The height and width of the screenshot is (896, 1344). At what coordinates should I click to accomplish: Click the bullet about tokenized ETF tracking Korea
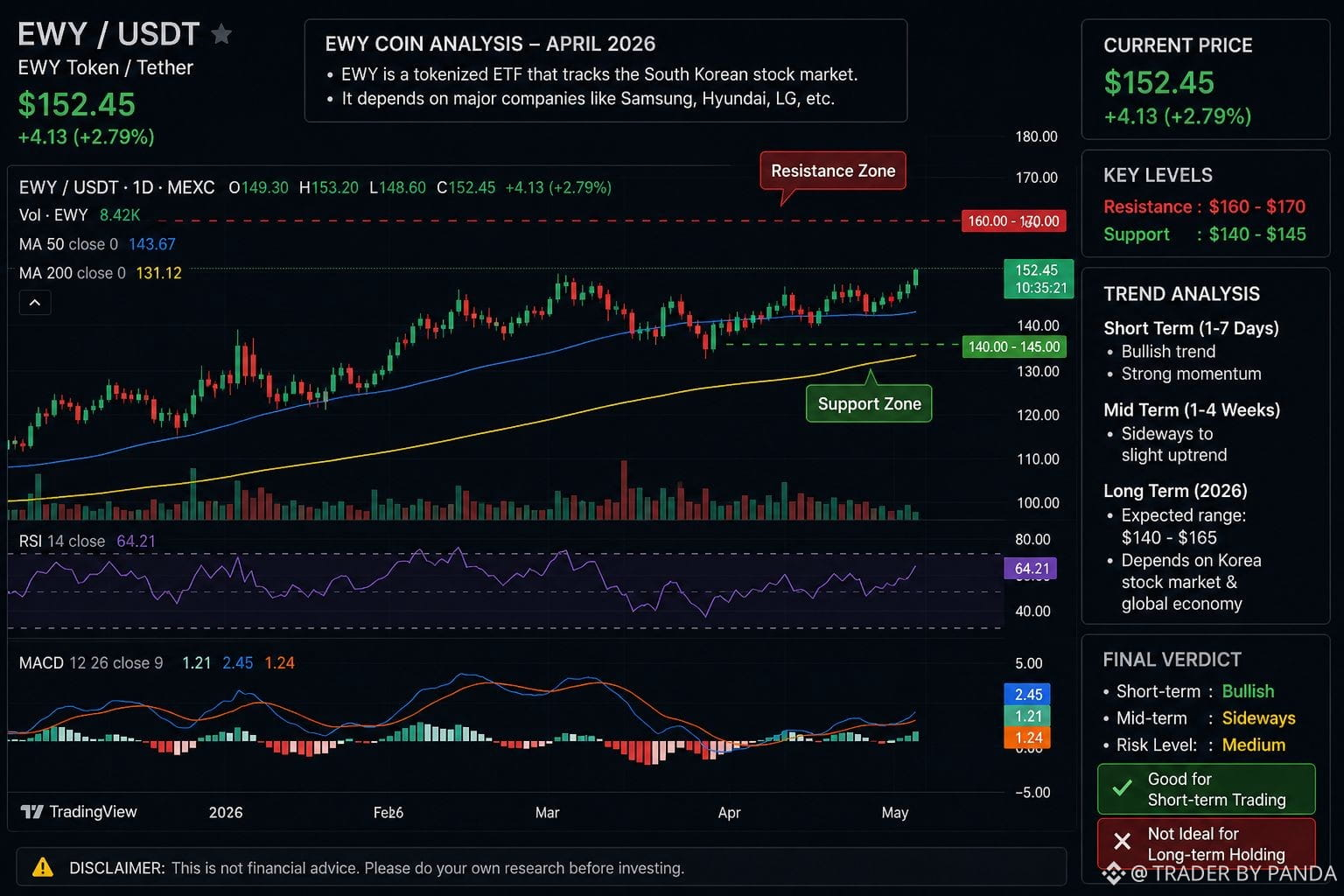click(591, 74)
